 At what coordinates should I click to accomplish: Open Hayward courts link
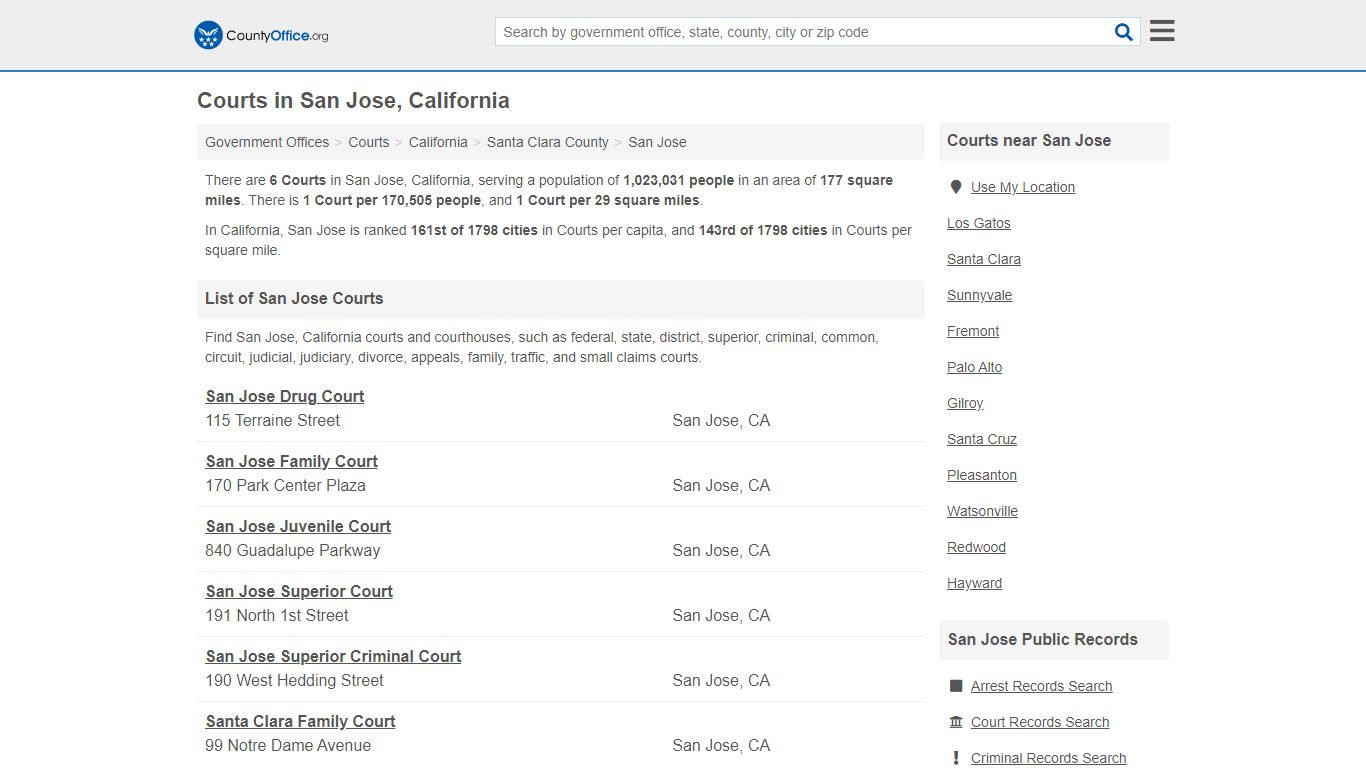[975, 583]
